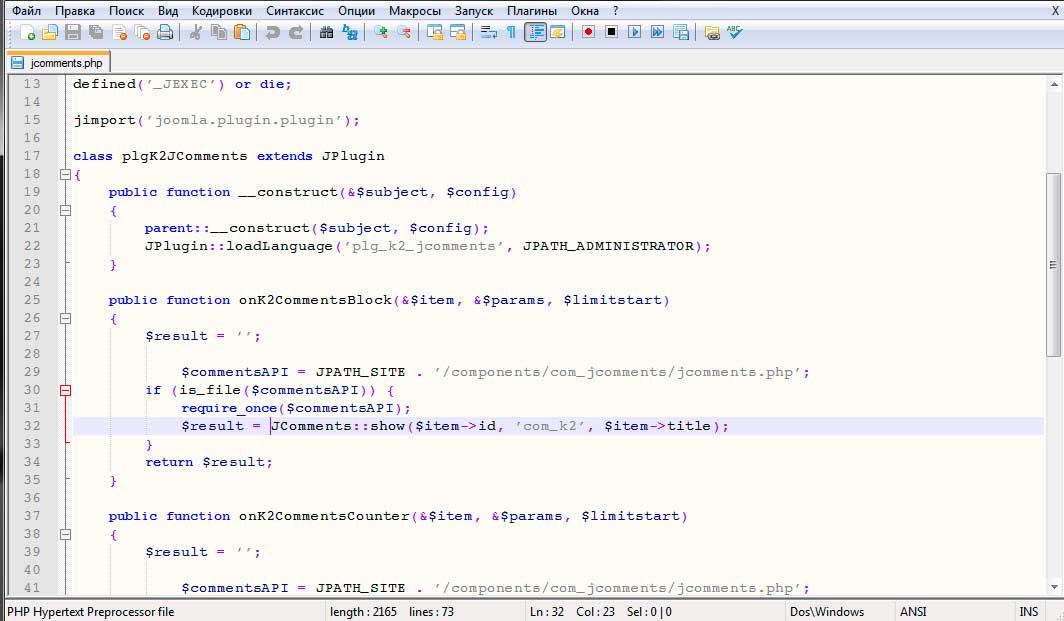The width and height of the screenshot is (1064, 621).
Task: Play back the recorded macro
Action: coord(634,32)
